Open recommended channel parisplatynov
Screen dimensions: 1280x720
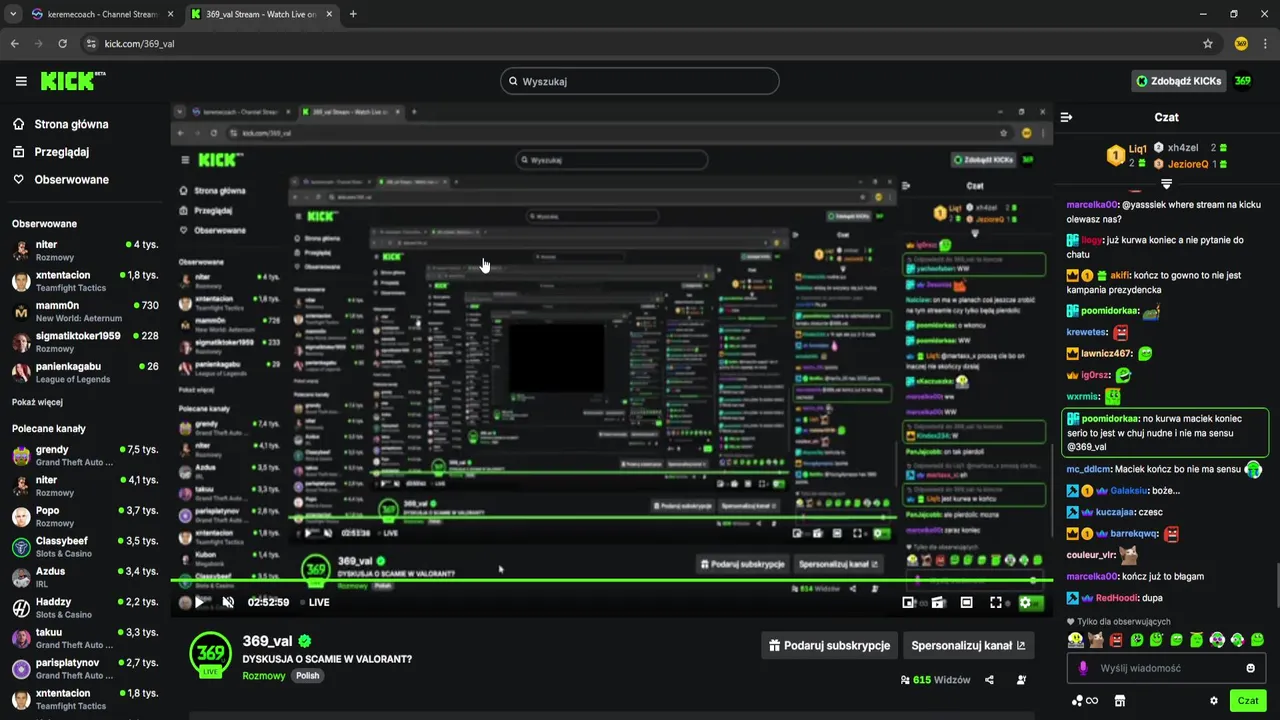(85, 668)
